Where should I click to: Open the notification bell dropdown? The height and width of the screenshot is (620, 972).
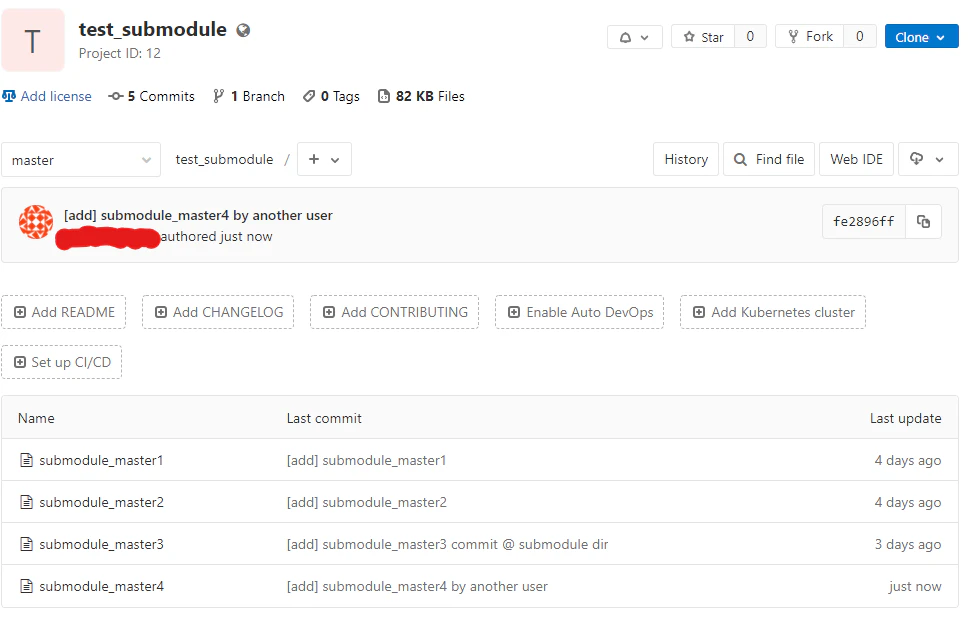[x=635, y=37]
